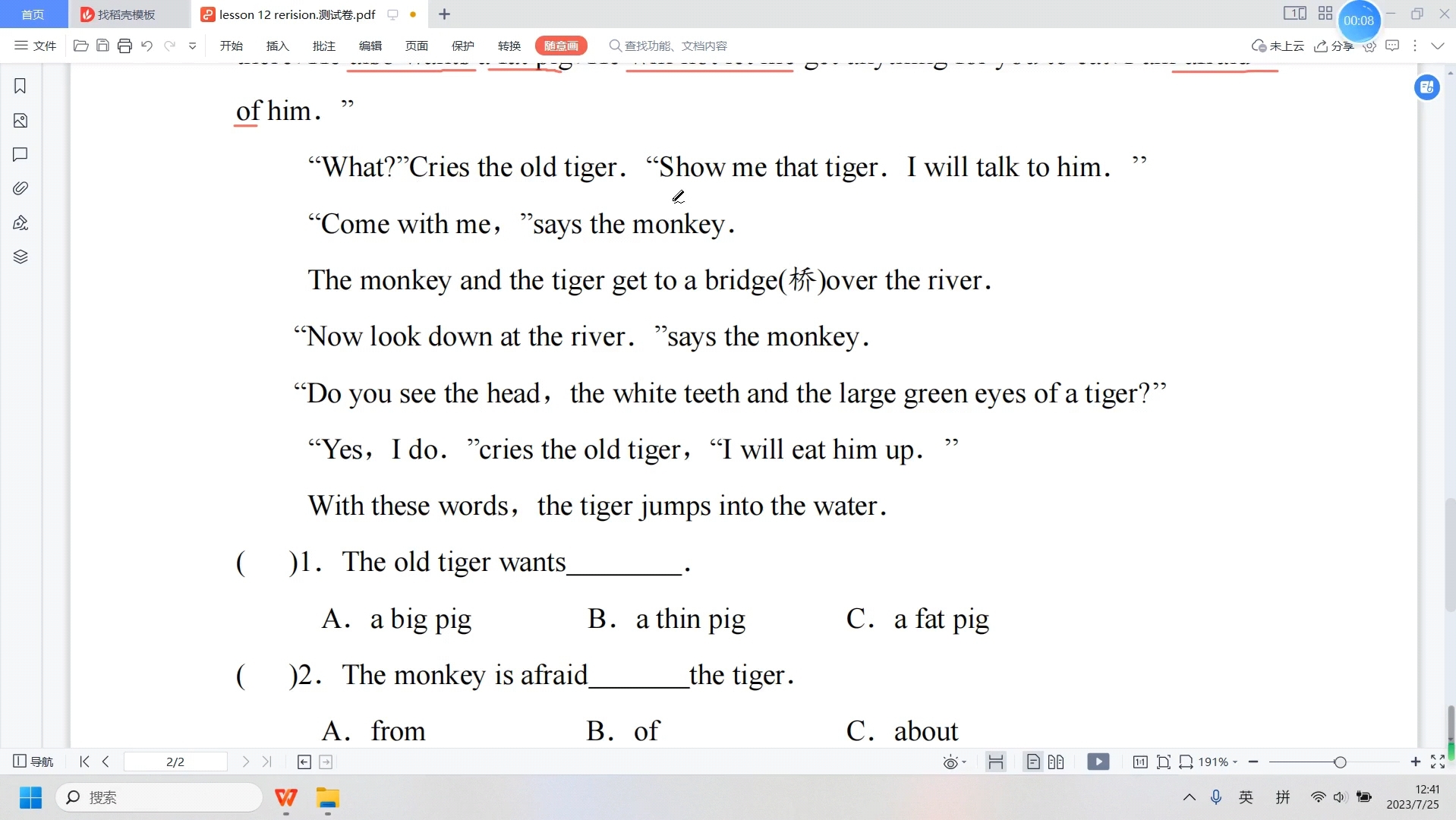Go to the next page

(x=245, y=762)
